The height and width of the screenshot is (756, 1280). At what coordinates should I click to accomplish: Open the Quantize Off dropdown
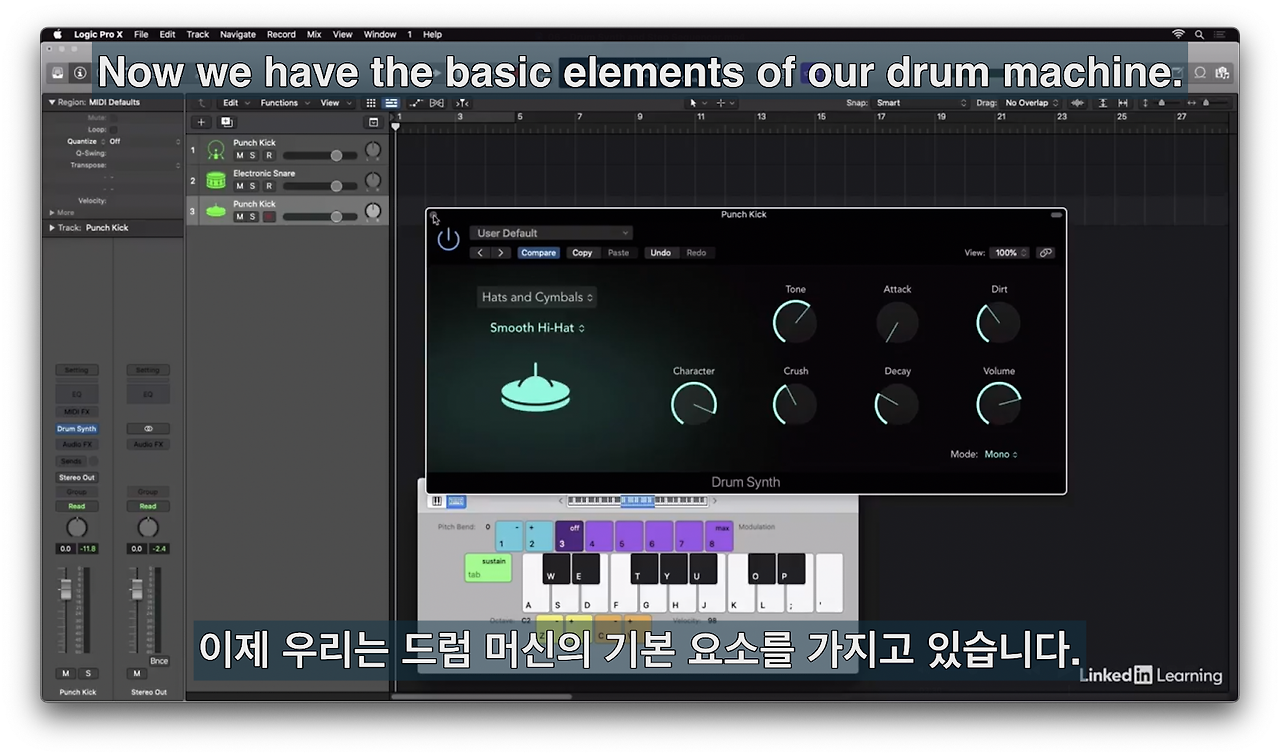[x=145, y=141]
